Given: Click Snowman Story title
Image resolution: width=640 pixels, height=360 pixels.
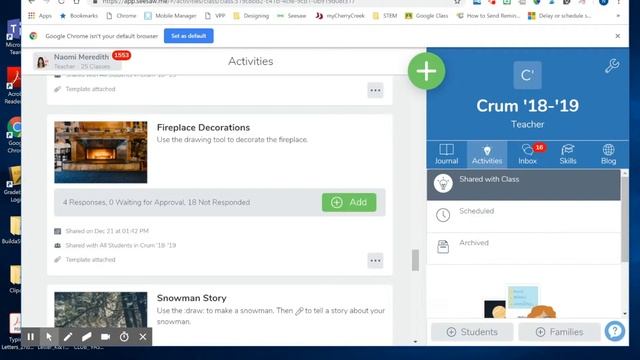Looking at the screenshot, I should coord(191,298).
